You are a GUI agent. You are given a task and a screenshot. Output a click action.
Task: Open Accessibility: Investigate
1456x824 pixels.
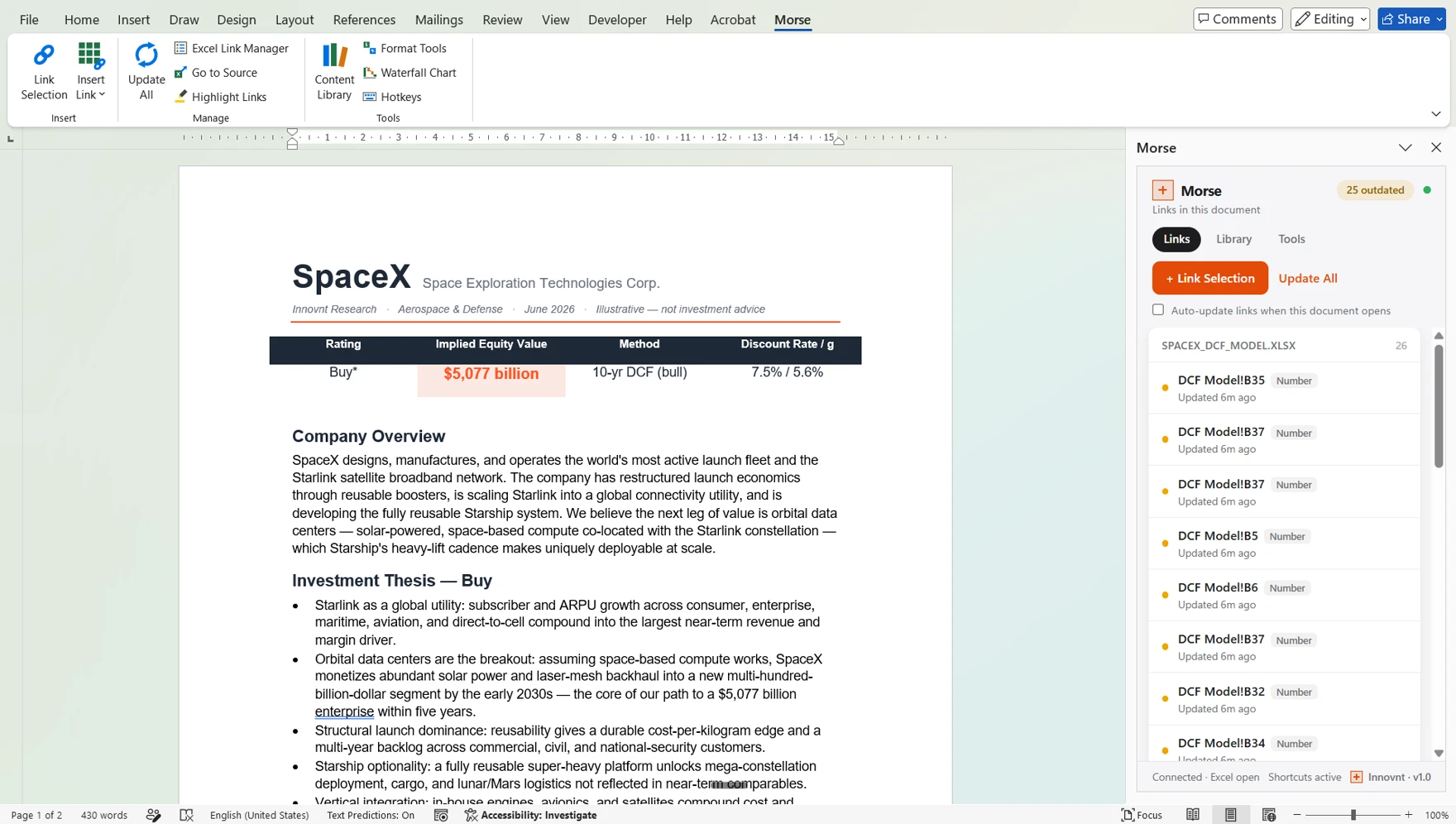pyautogui.click(x=530, y=815)
